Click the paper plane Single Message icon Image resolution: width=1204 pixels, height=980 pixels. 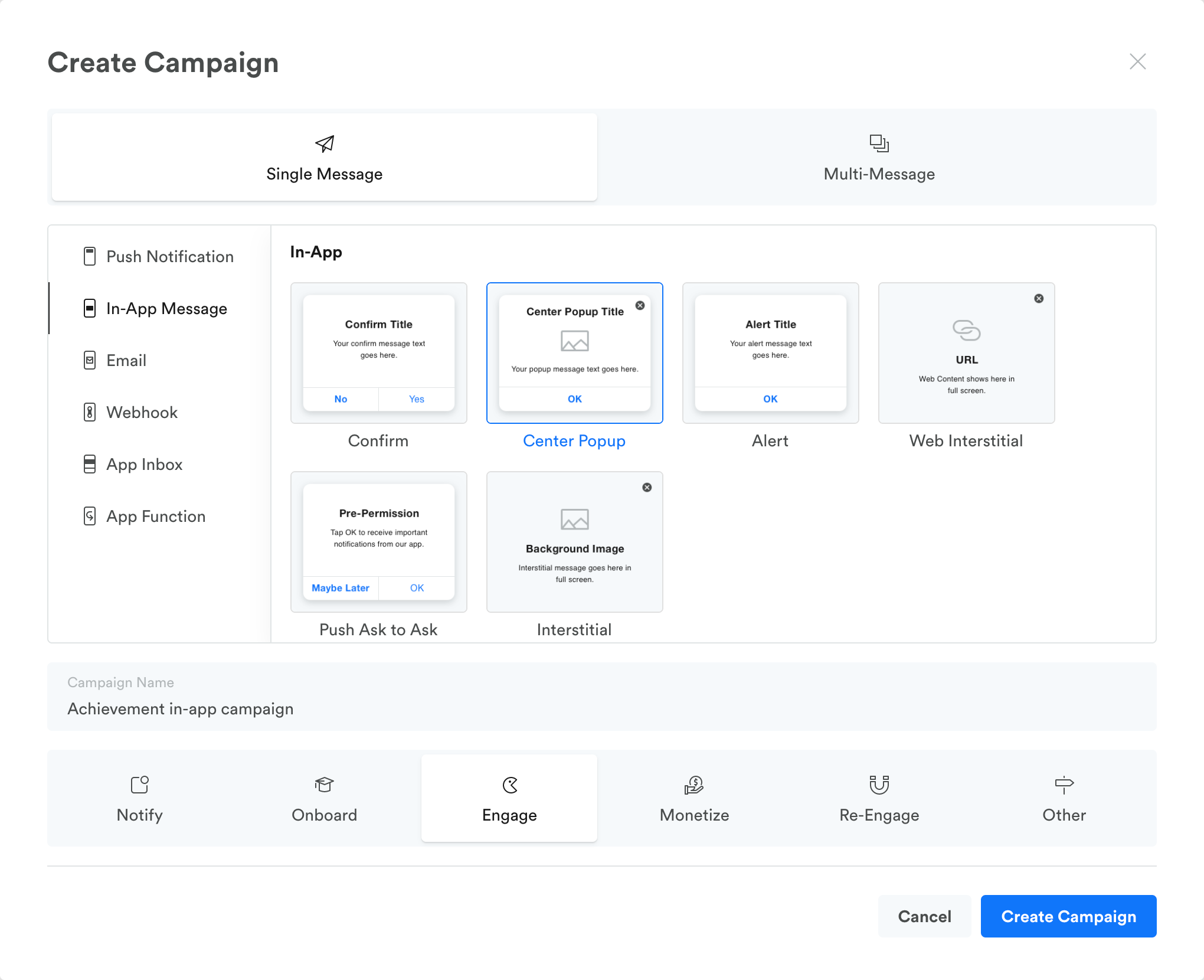click(x=325, y=143)
